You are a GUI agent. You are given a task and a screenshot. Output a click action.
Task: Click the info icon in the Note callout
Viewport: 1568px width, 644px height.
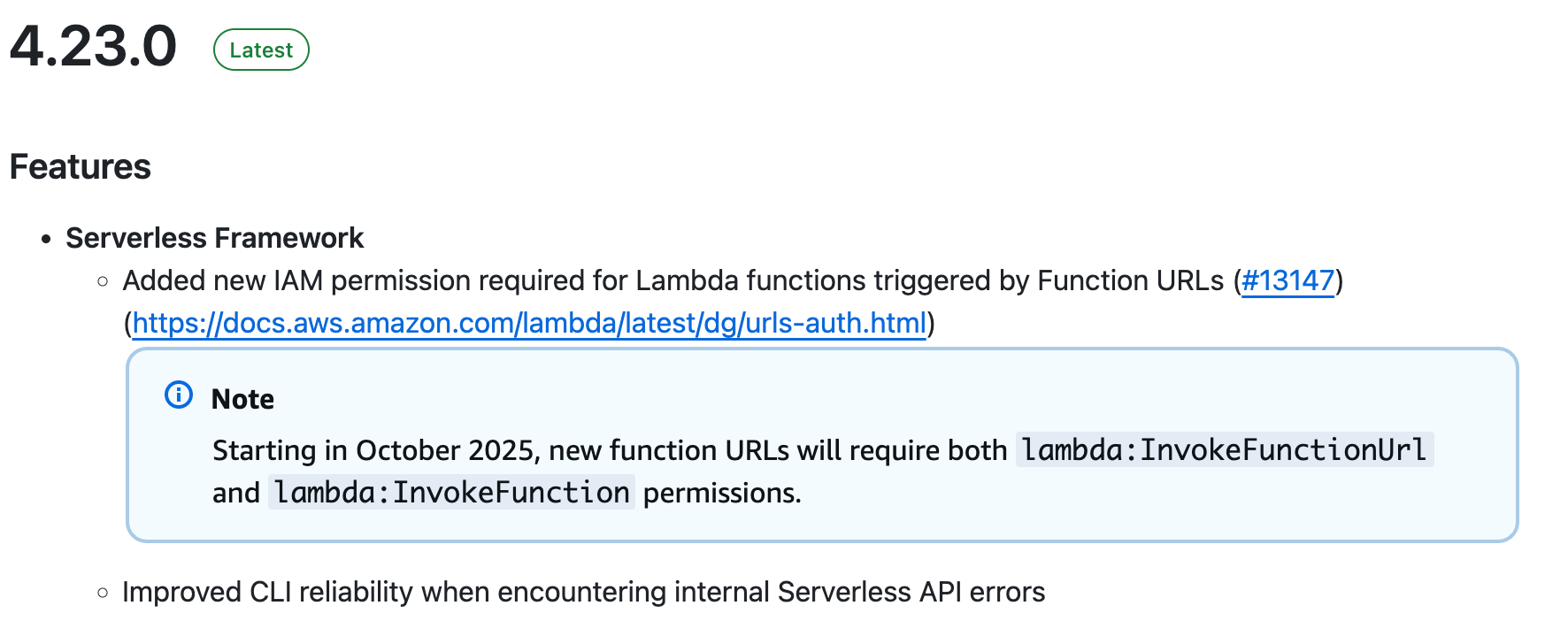click(x=179, y=395)
